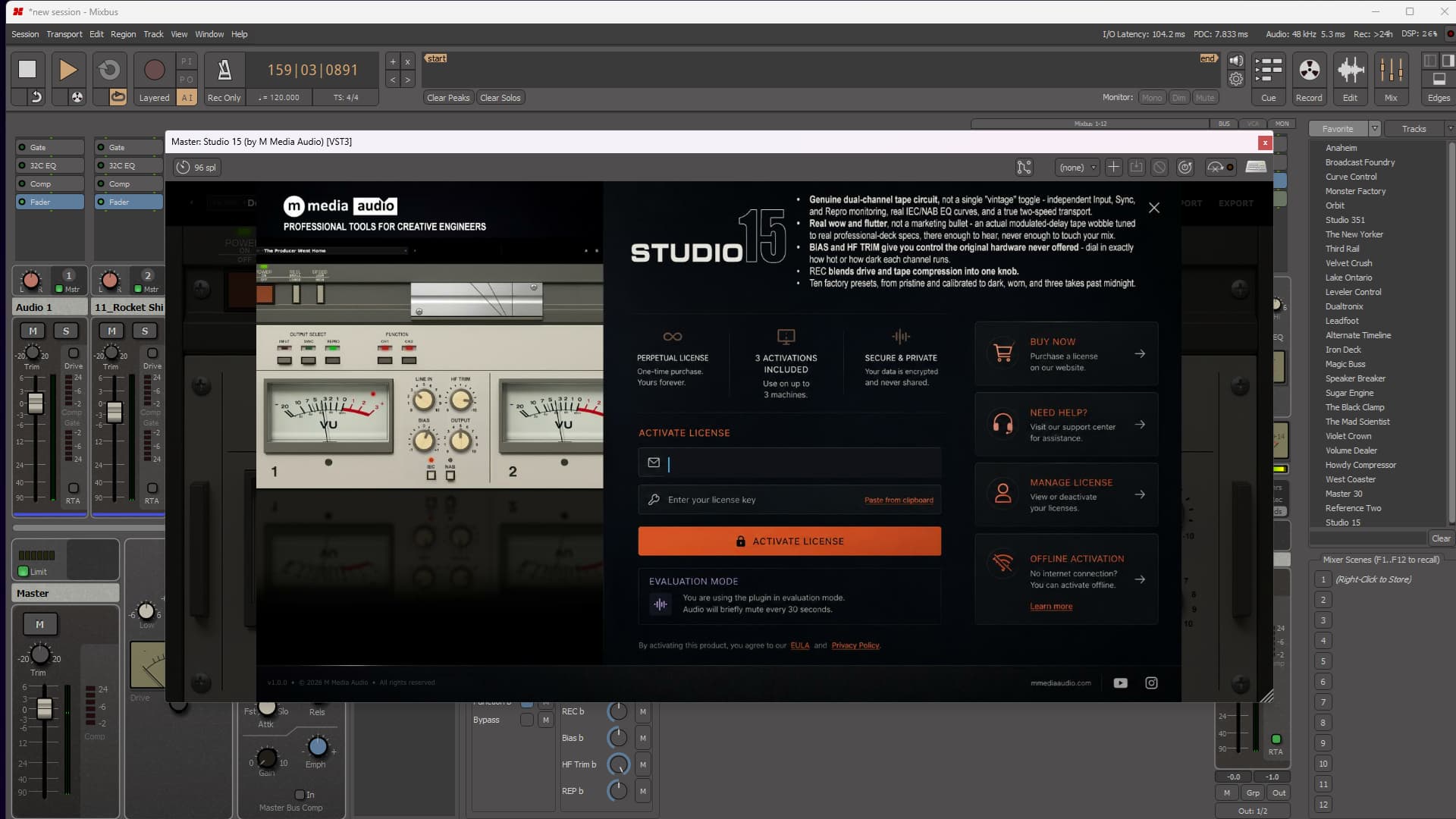Open the Session menu
The width and height of the screenshot is (1456, 819).
pos(25,34)
